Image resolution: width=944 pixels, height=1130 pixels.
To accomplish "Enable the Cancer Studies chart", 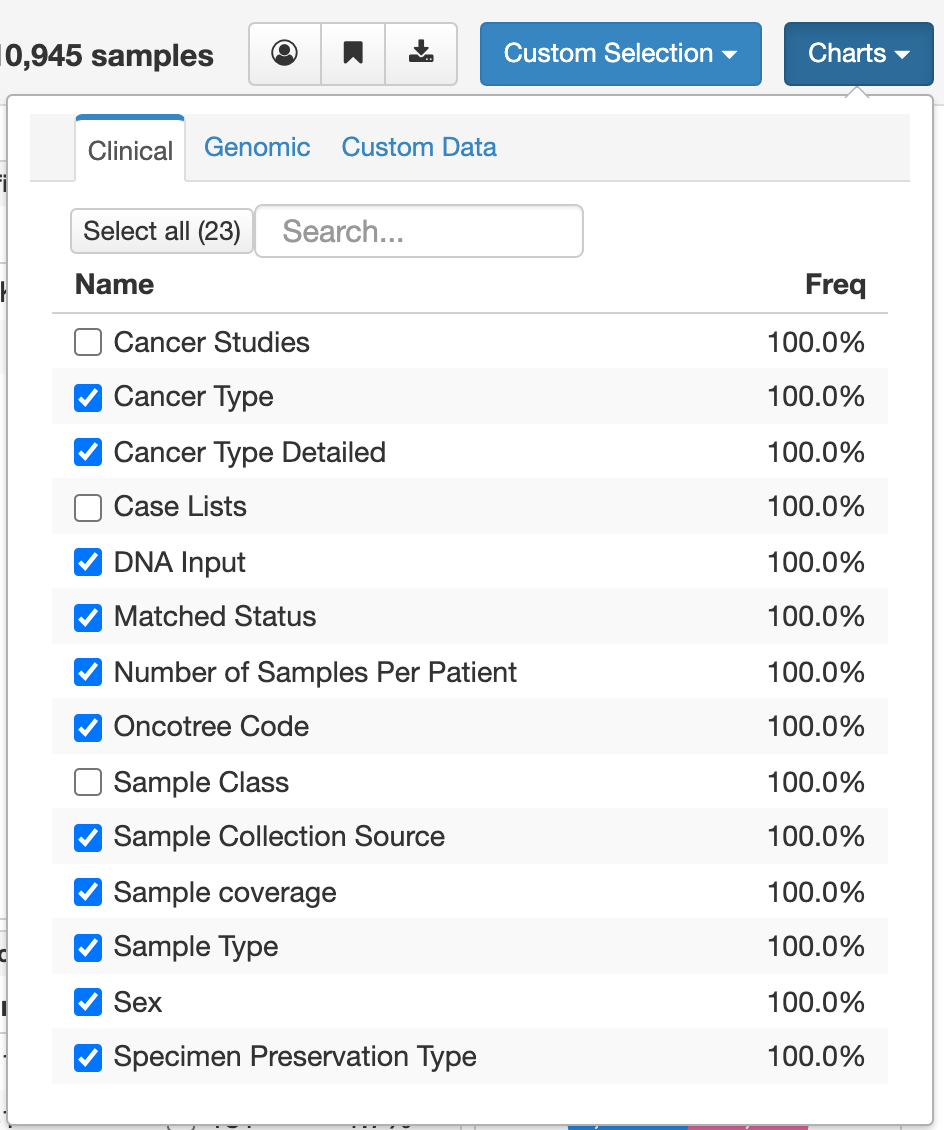I will coord(87,342).
